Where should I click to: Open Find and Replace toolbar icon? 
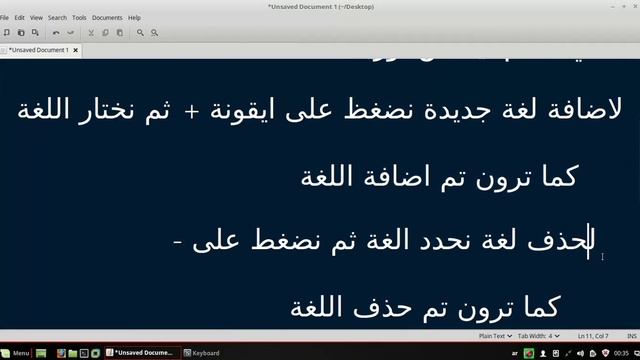[154, 32]
